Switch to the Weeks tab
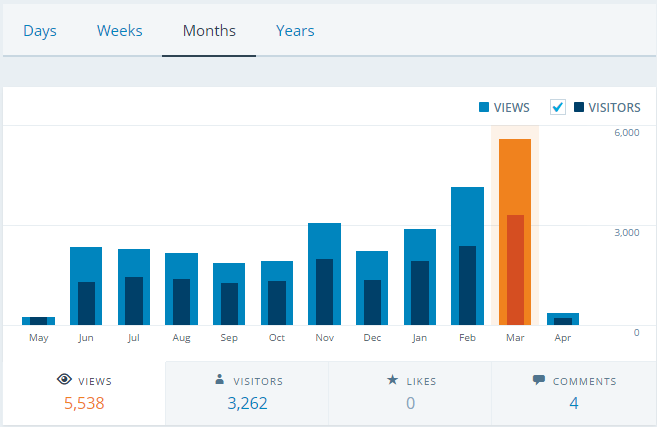657x427 pixels. 120,31
